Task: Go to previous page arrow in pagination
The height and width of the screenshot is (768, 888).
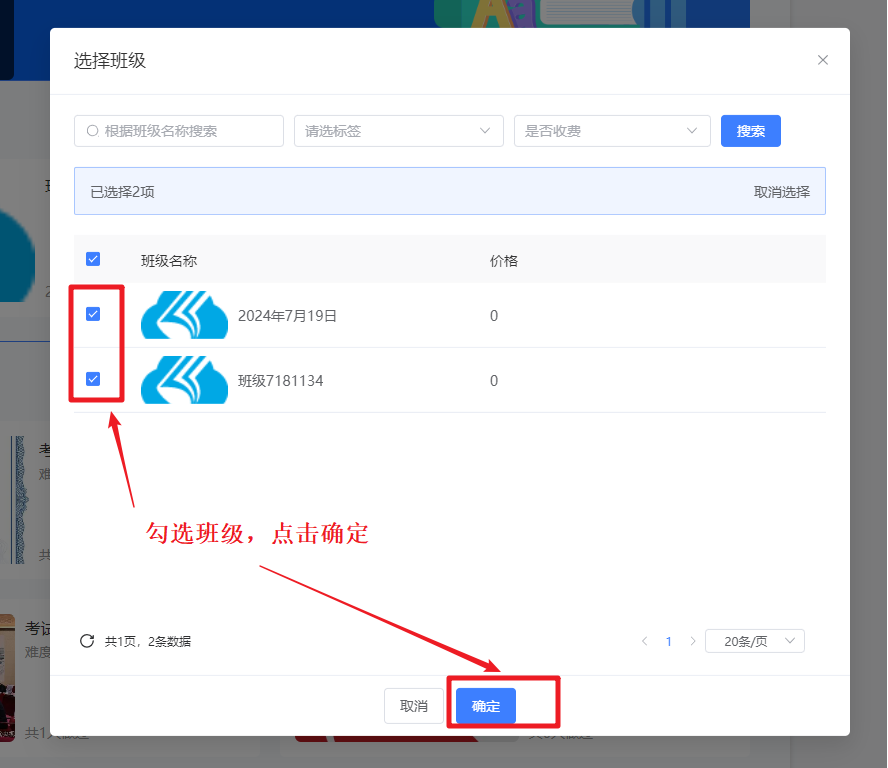Action: coord(644,641)
